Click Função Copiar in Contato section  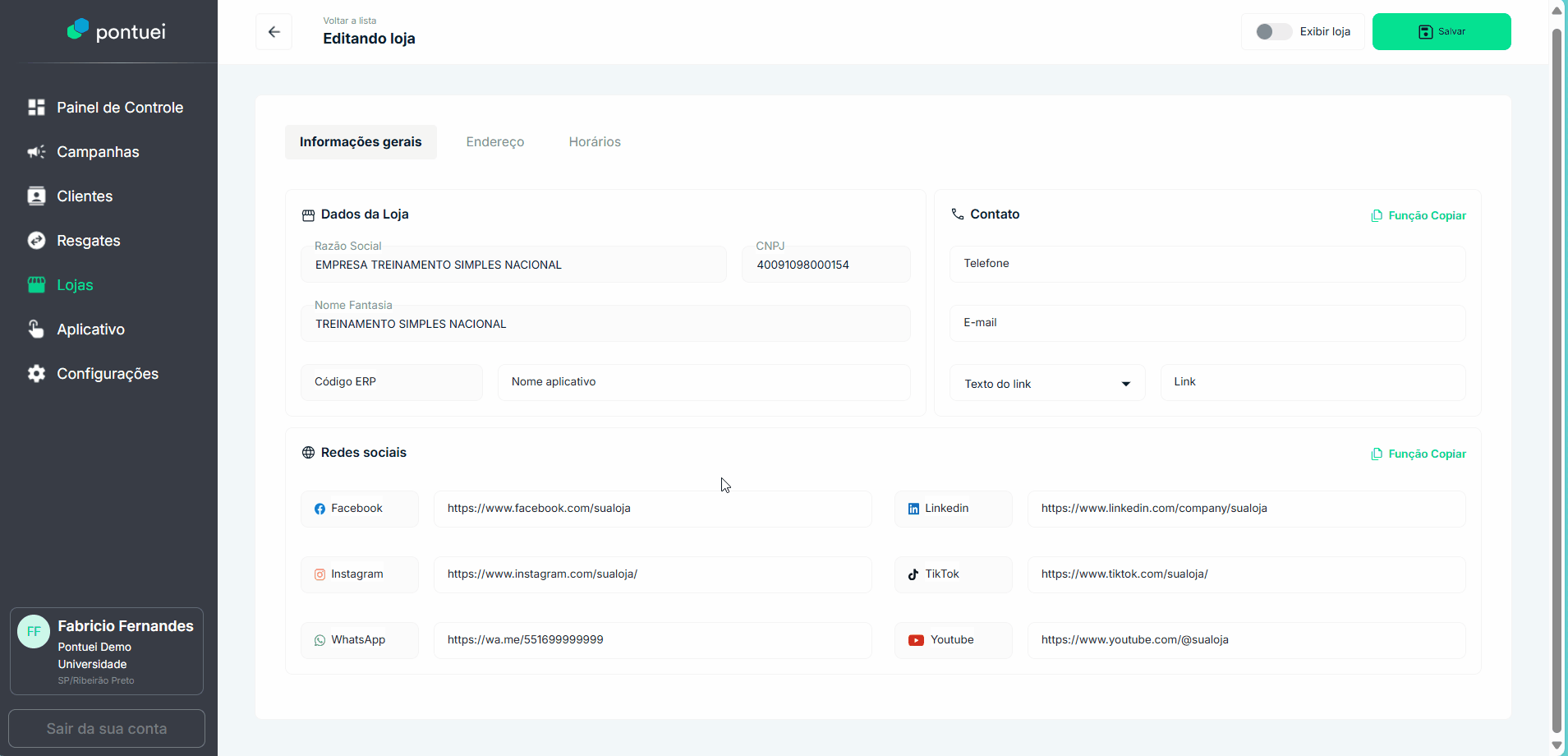click(1419, 215)
